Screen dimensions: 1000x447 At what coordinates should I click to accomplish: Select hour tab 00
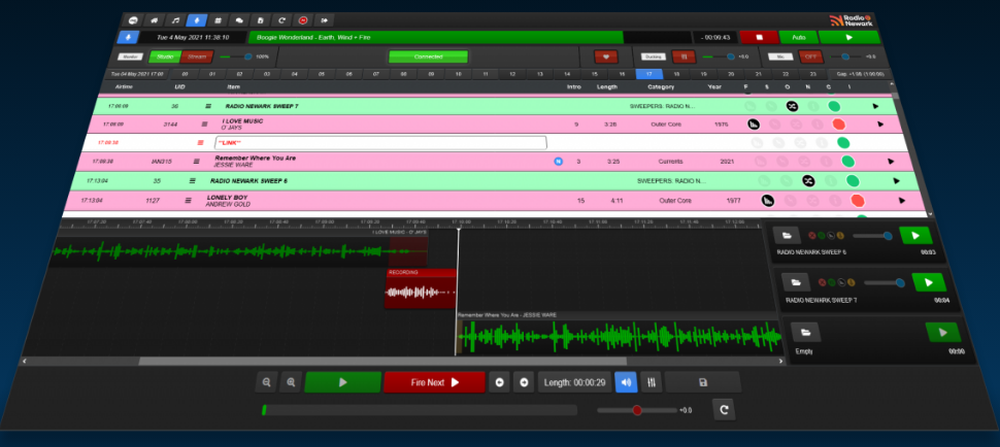click(x=185, y=74)
